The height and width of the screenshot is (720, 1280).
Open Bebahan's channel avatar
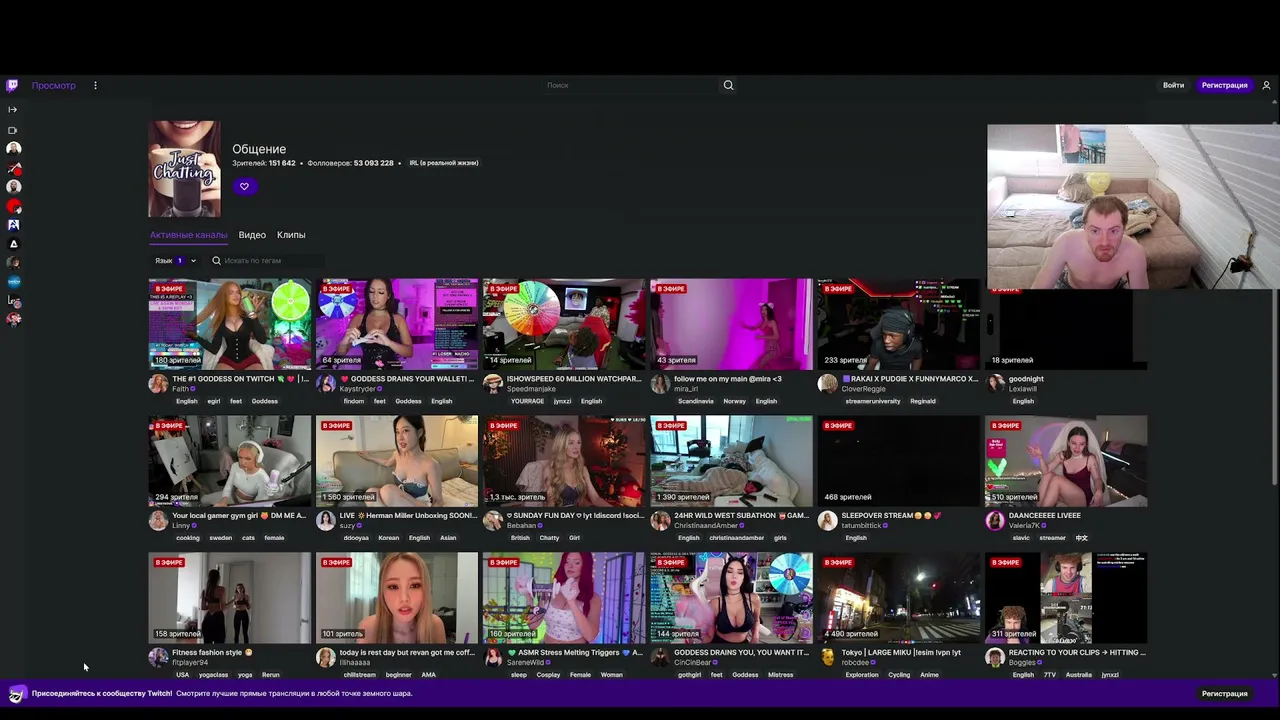tap(492, 521)
